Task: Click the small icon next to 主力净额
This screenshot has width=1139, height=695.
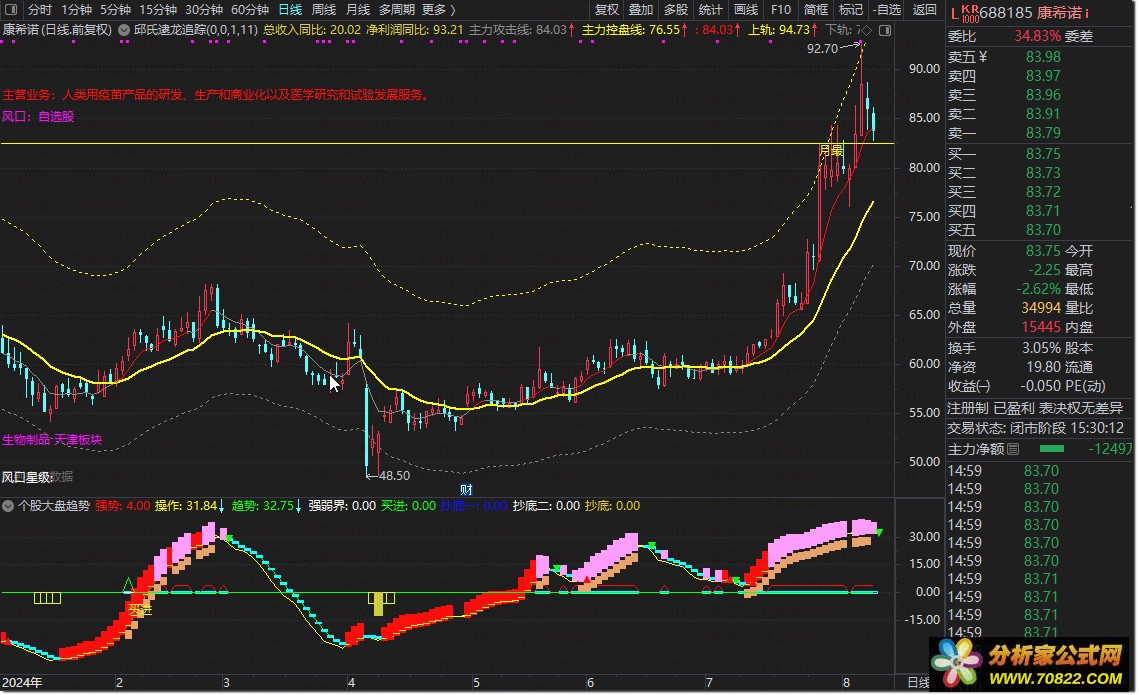Action: coord(1013,449)
